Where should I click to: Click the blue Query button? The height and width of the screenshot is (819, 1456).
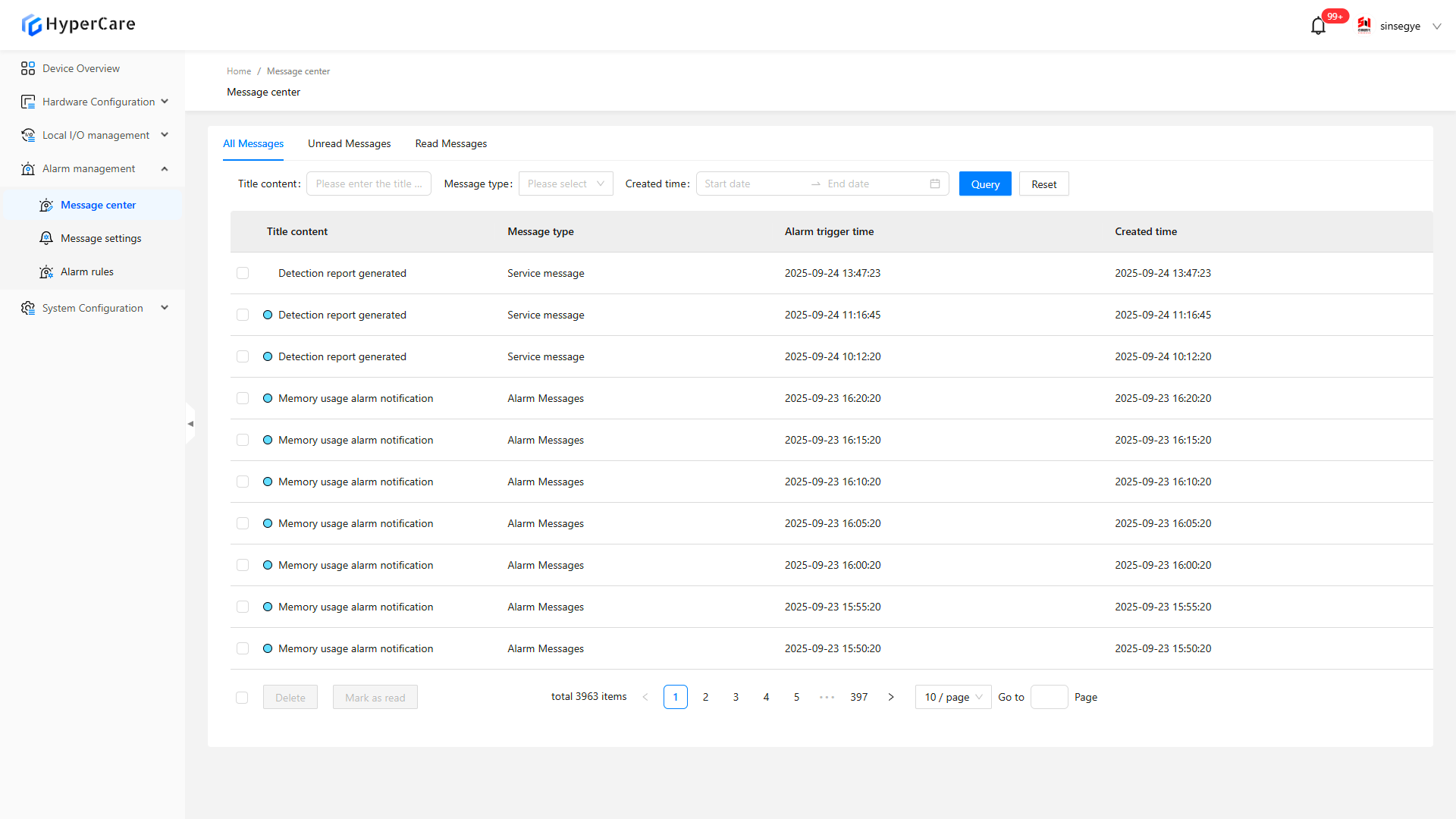coord(984,184)
